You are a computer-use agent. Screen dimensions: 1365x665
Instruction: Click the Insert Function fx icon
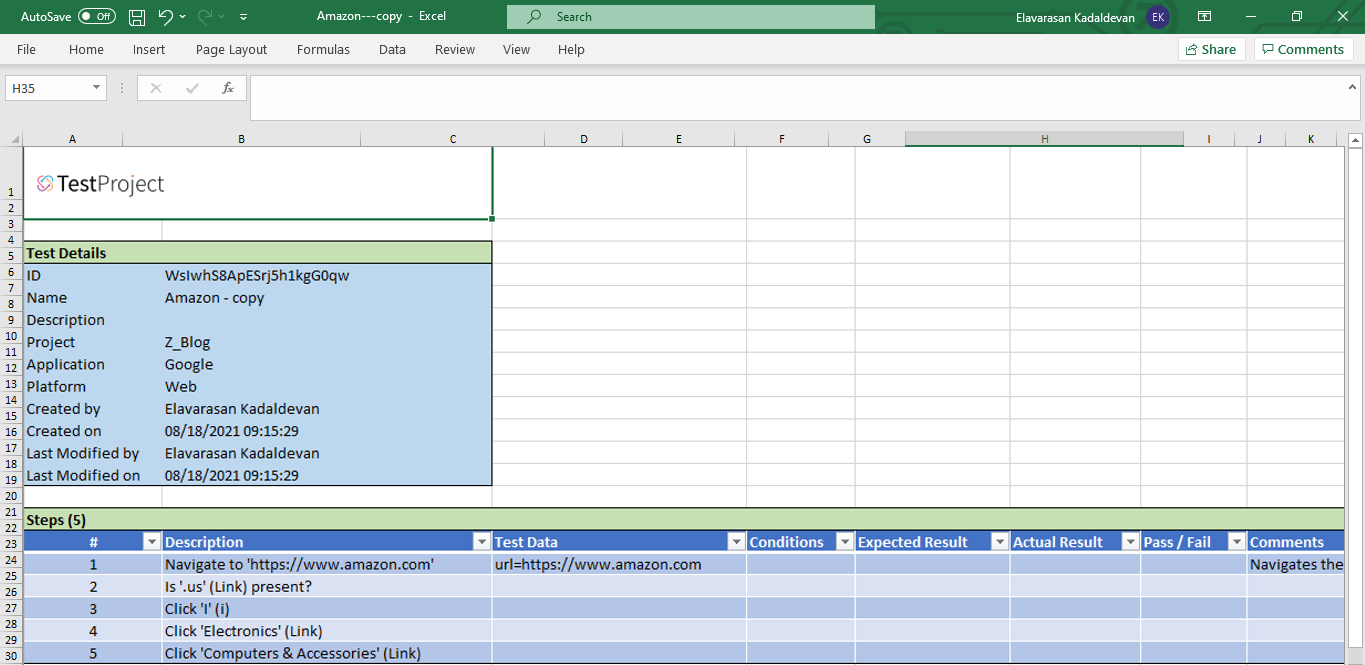pos(228,88)
